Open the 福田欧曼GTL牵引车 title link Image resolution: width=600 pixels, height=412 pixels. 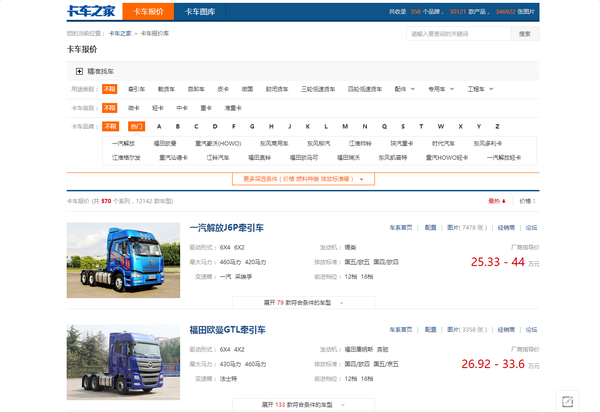pos(227,330)
